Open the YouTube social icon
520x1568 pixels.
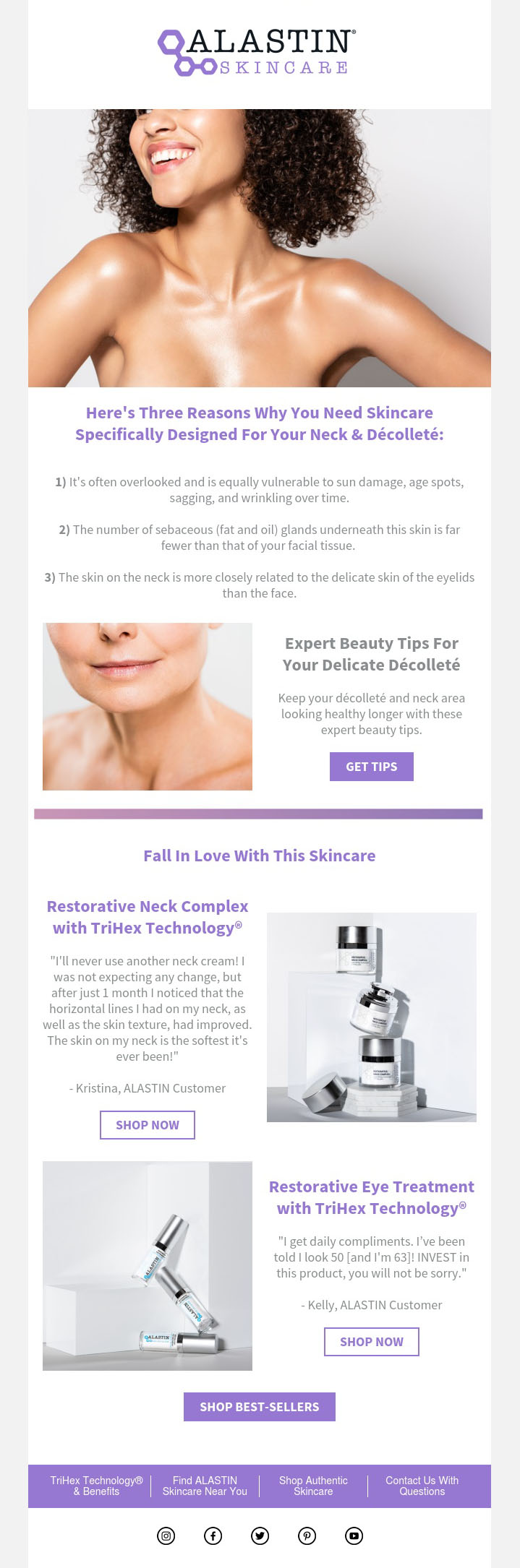tap(354, 1535)
